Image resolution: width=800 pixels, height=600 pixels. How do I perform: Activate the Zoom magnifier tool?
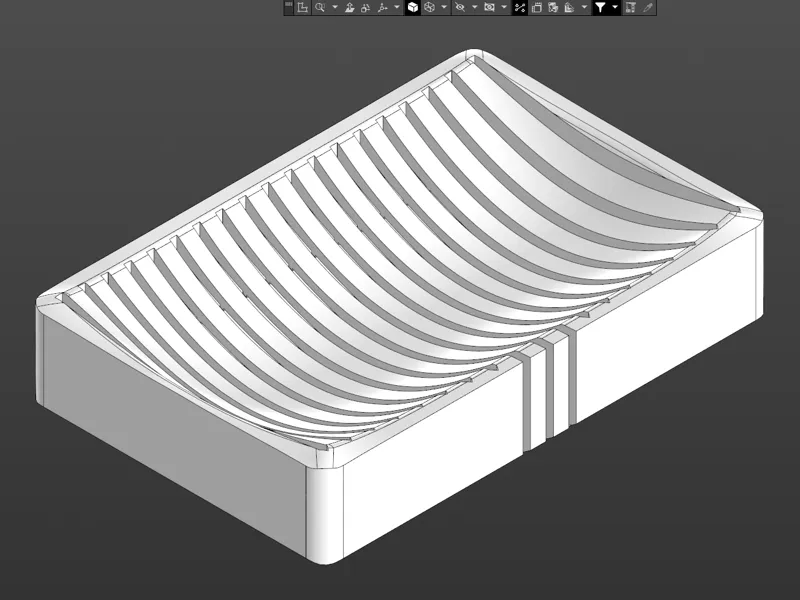(320, 7)
